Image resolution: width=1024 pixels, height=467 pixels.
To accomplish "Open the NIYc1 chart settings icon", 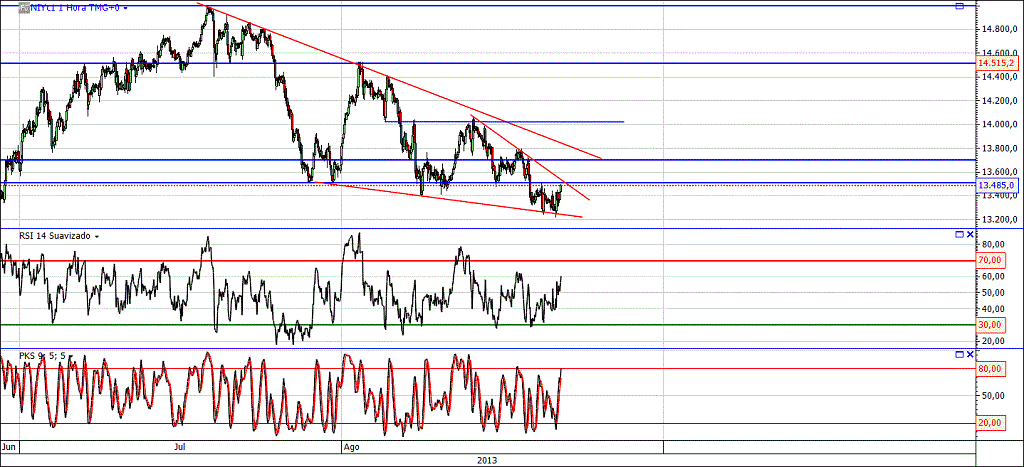I will pyautogui.click(x=23, y=8).
